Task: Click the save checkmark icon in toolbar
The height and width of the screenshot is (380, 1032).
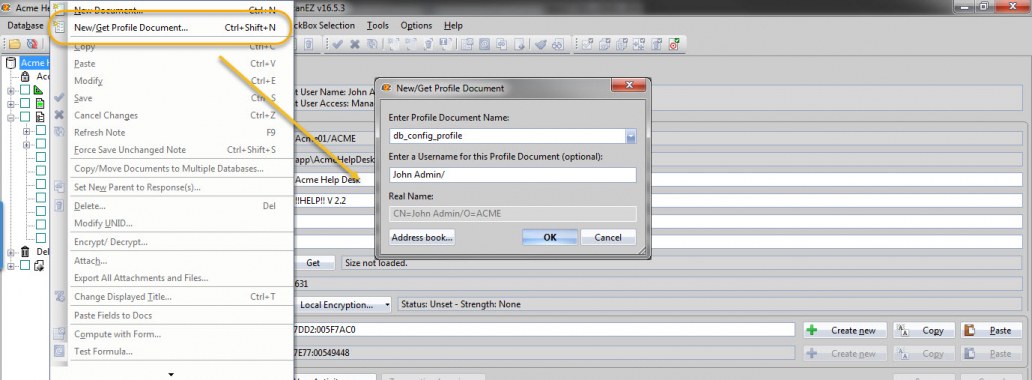Action: [x=338, y=44]
